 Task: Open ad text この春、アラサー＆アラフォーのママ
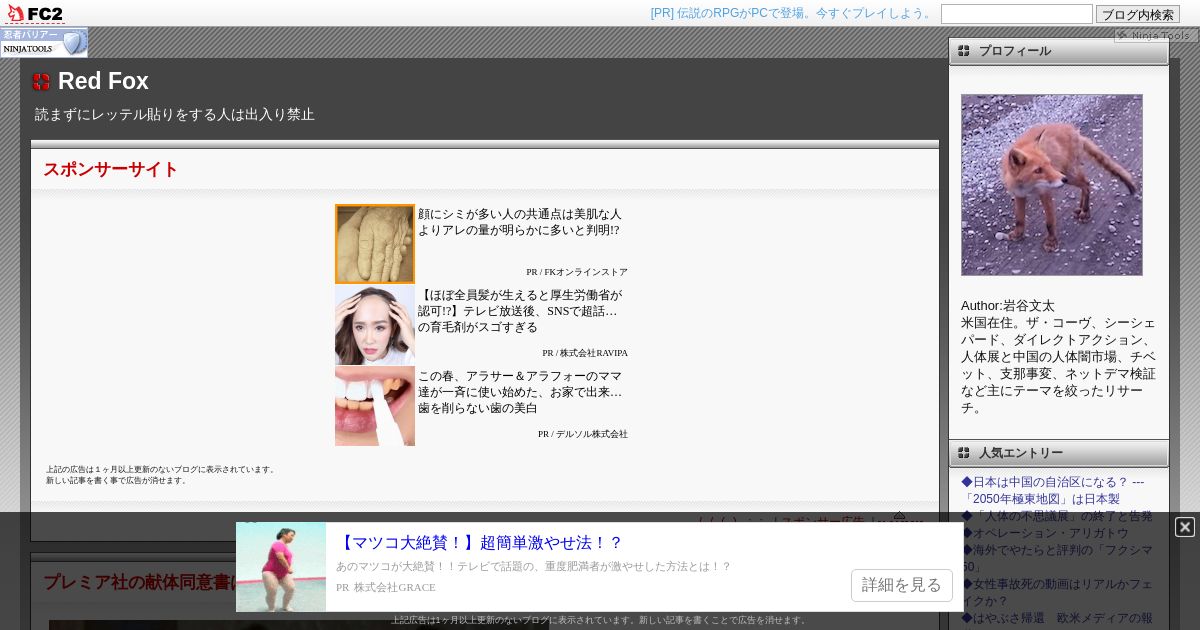[520, 392]
